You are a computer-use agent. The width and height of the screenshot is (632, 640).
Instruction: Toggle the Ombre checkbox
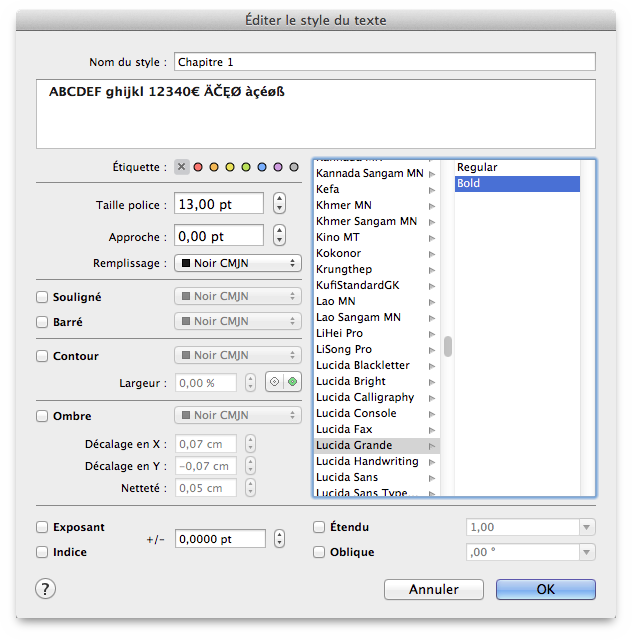click(x=42, y=416)
